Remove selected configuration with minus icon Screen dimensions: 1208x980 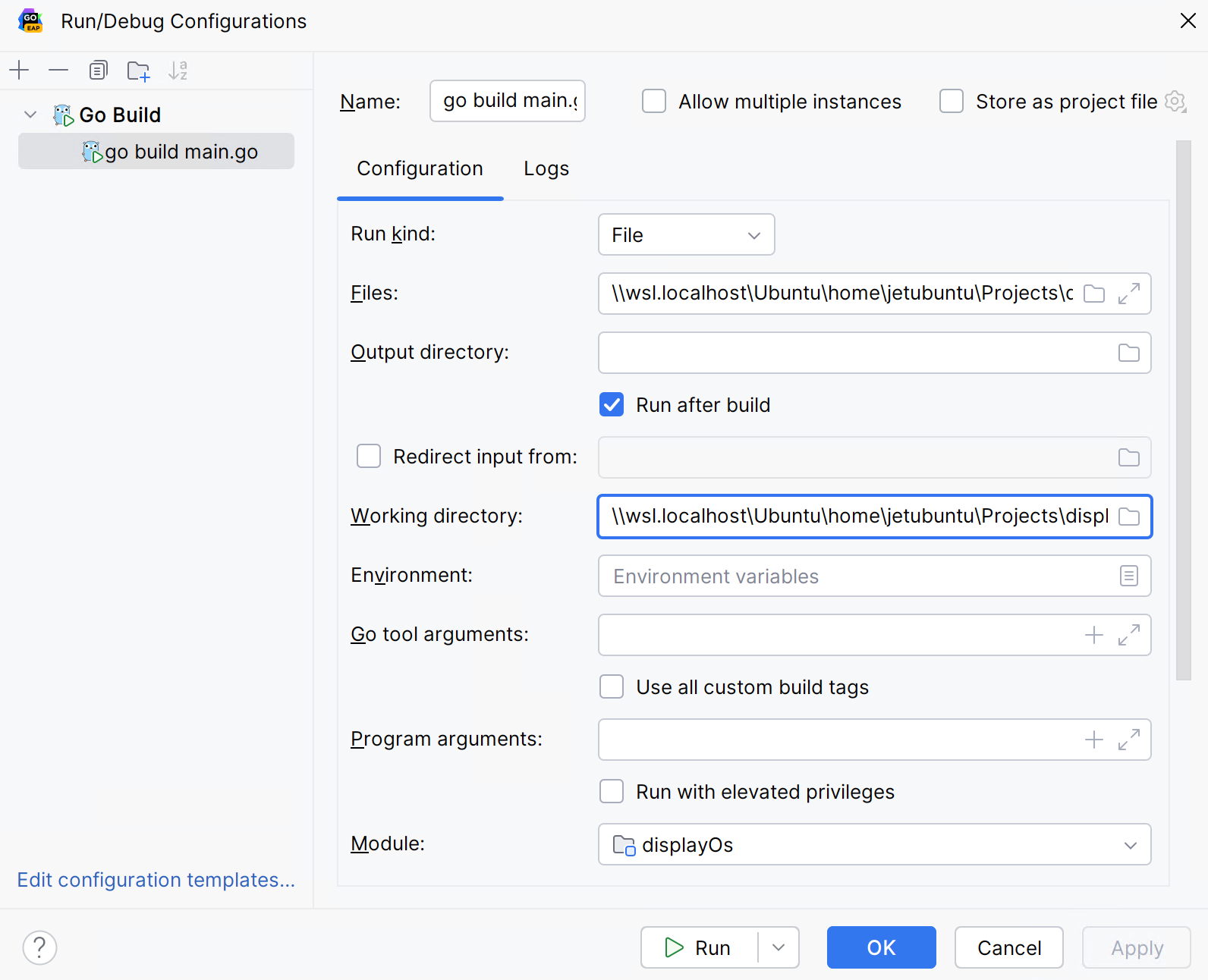pos(58,71)
